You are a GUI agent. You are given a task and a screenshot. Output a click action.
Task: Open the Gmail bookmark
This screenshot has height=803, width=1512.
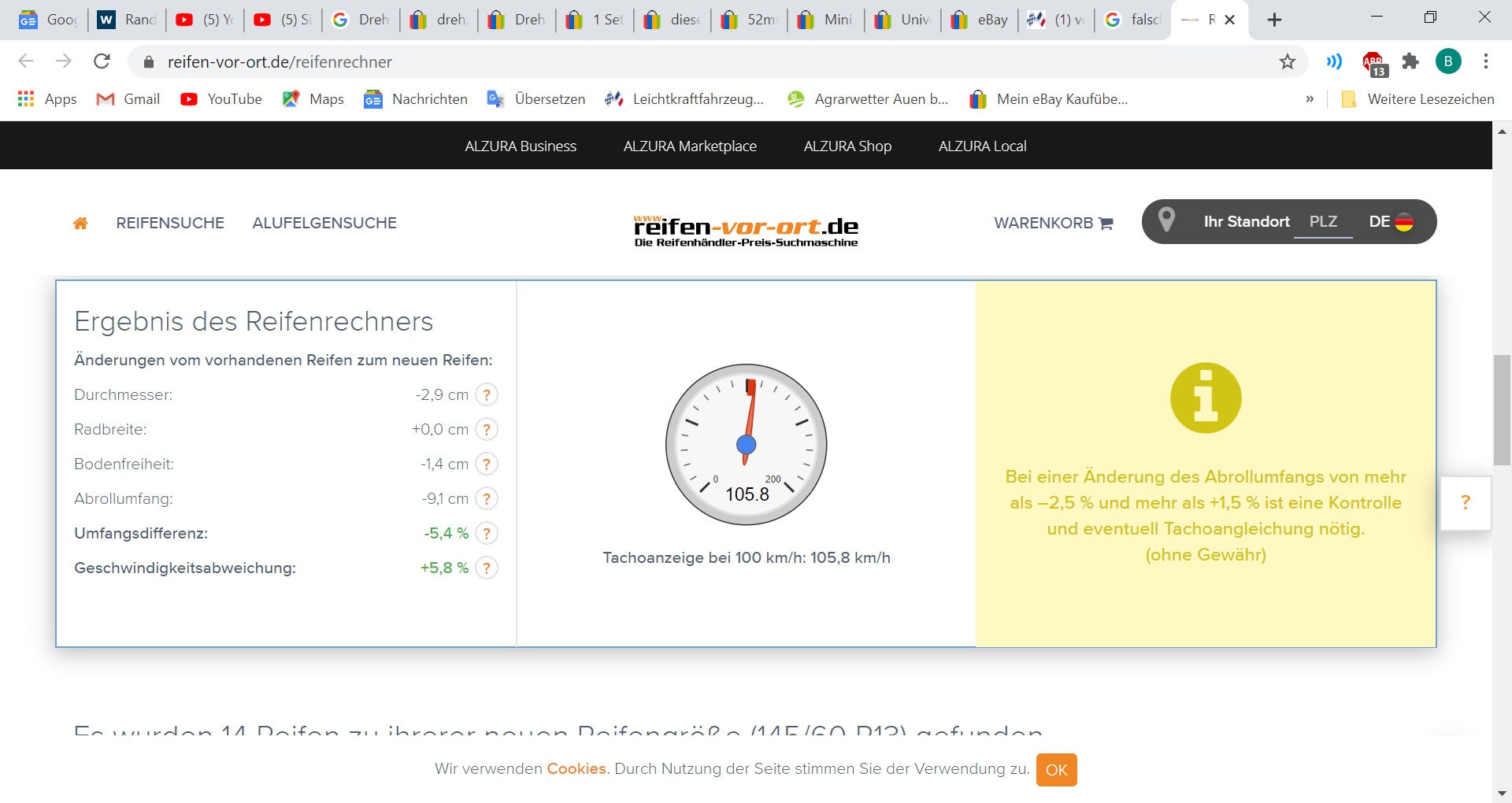128,99
